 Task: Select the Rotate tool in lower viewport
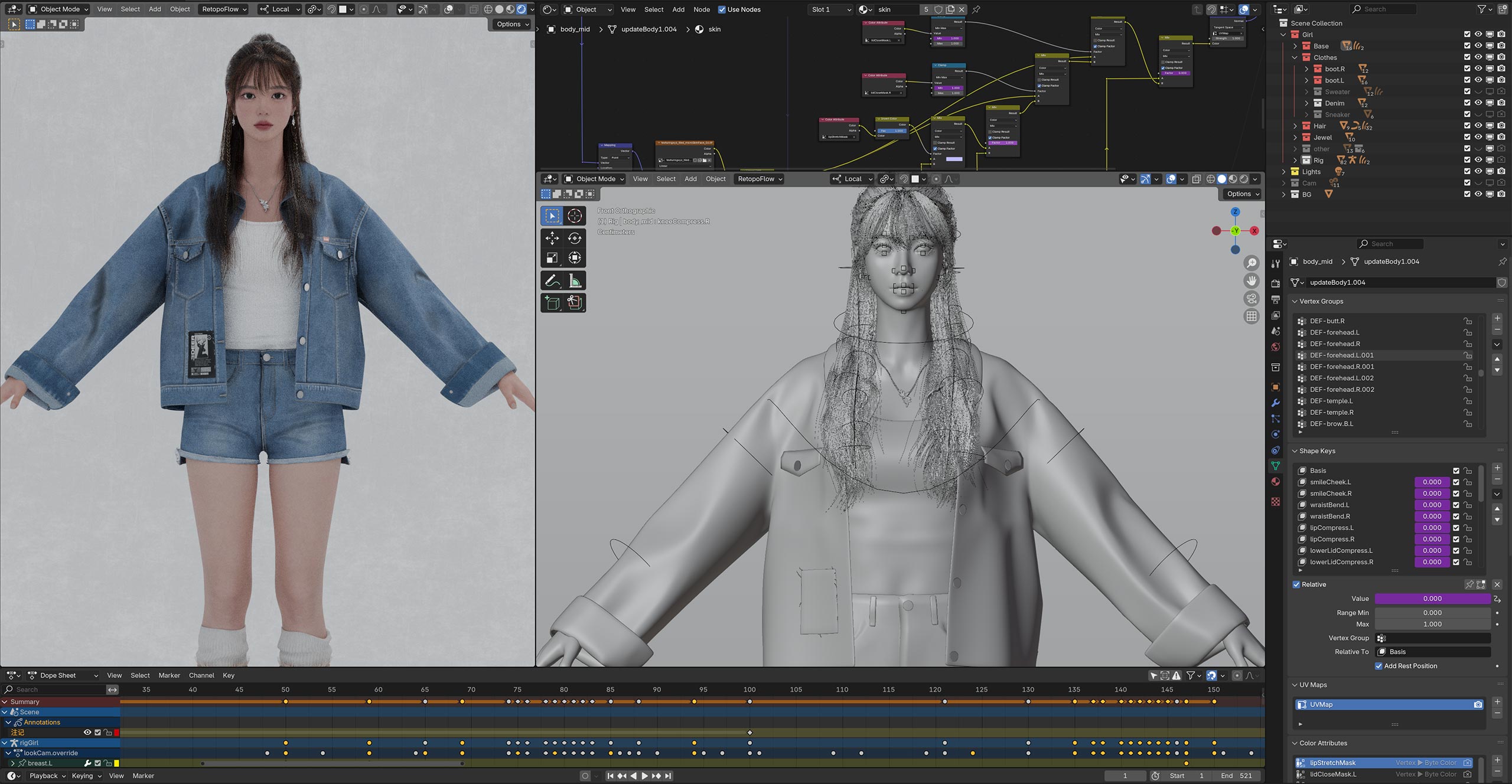click(575, 238)
